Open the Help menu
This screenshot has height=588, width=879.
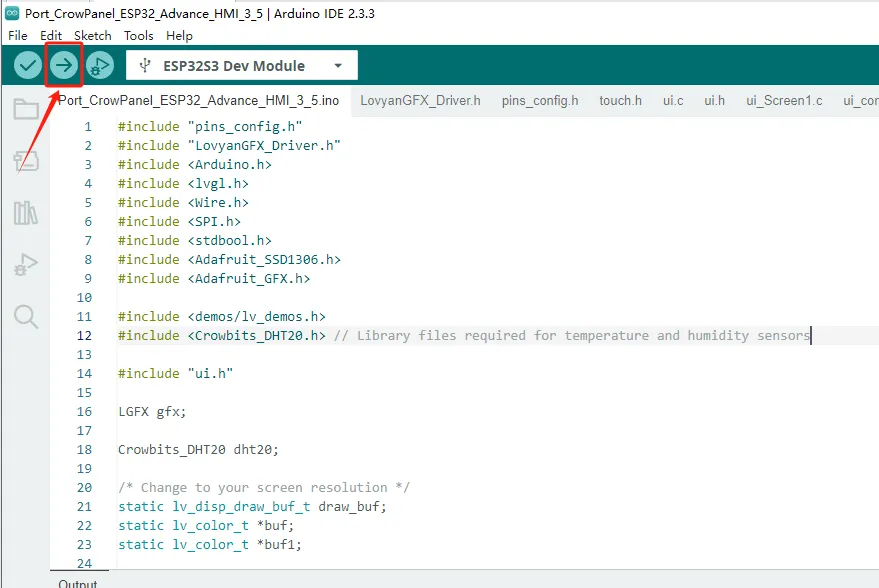tap(180, 35)
